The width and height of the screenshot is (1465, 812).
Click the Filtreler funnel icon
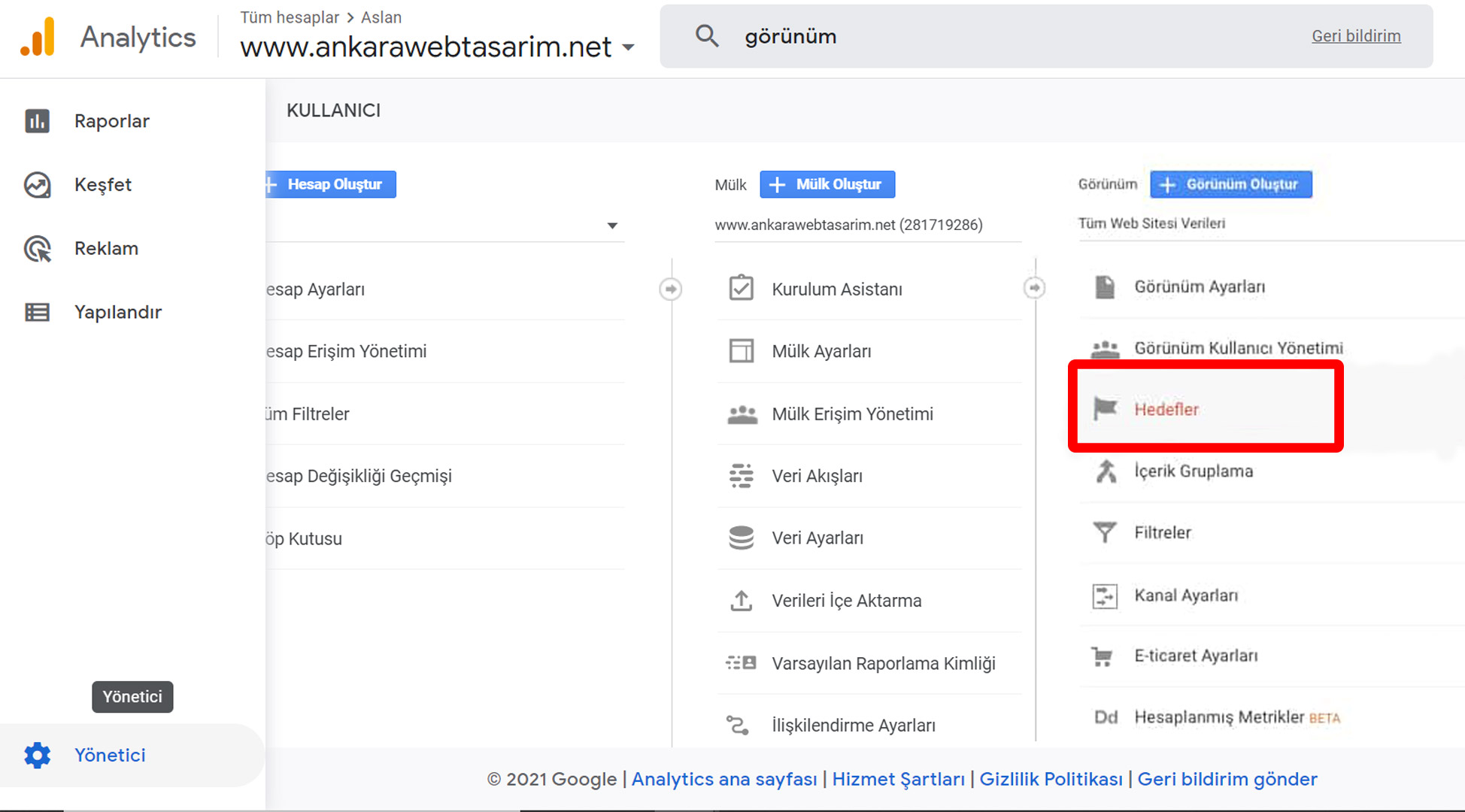tap(1105, 532)
